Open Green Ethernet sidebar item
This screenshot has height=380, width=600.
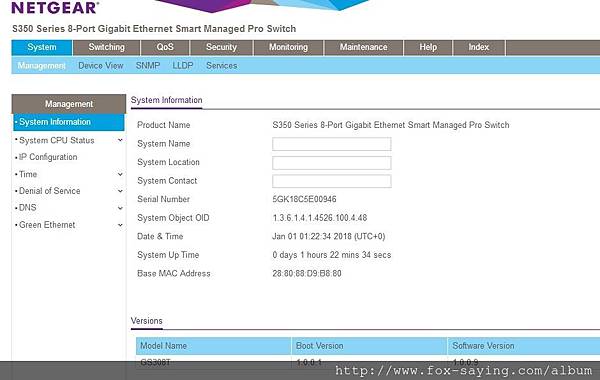47,225
